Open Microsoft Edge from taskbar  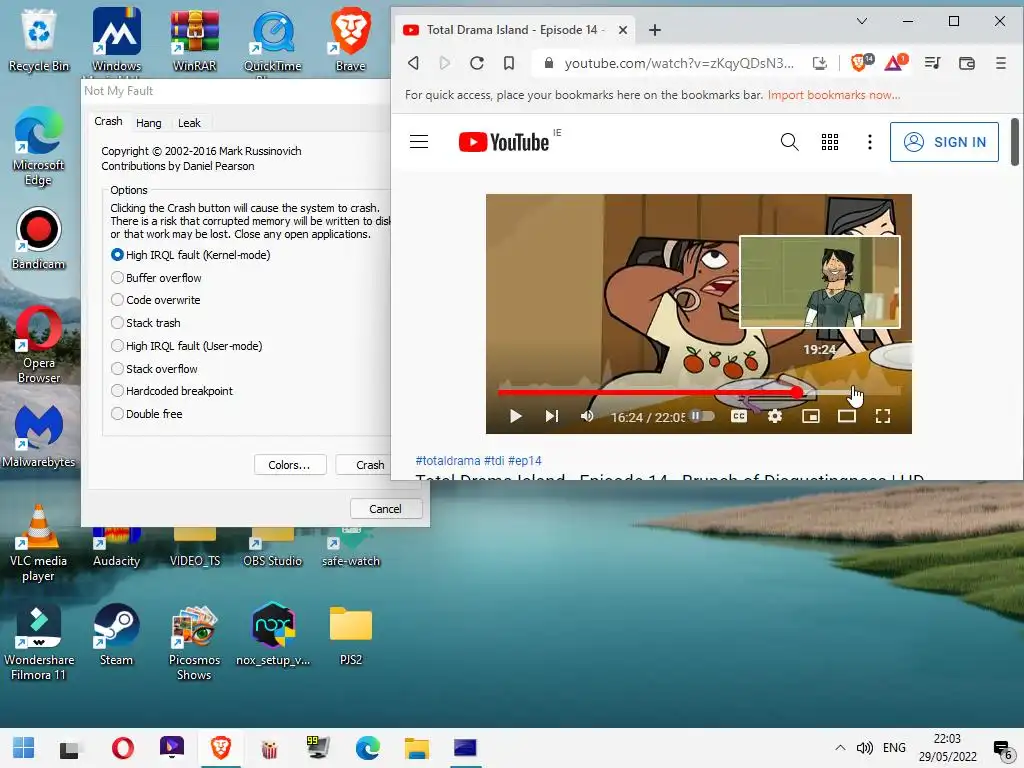(x=368, y=748)
